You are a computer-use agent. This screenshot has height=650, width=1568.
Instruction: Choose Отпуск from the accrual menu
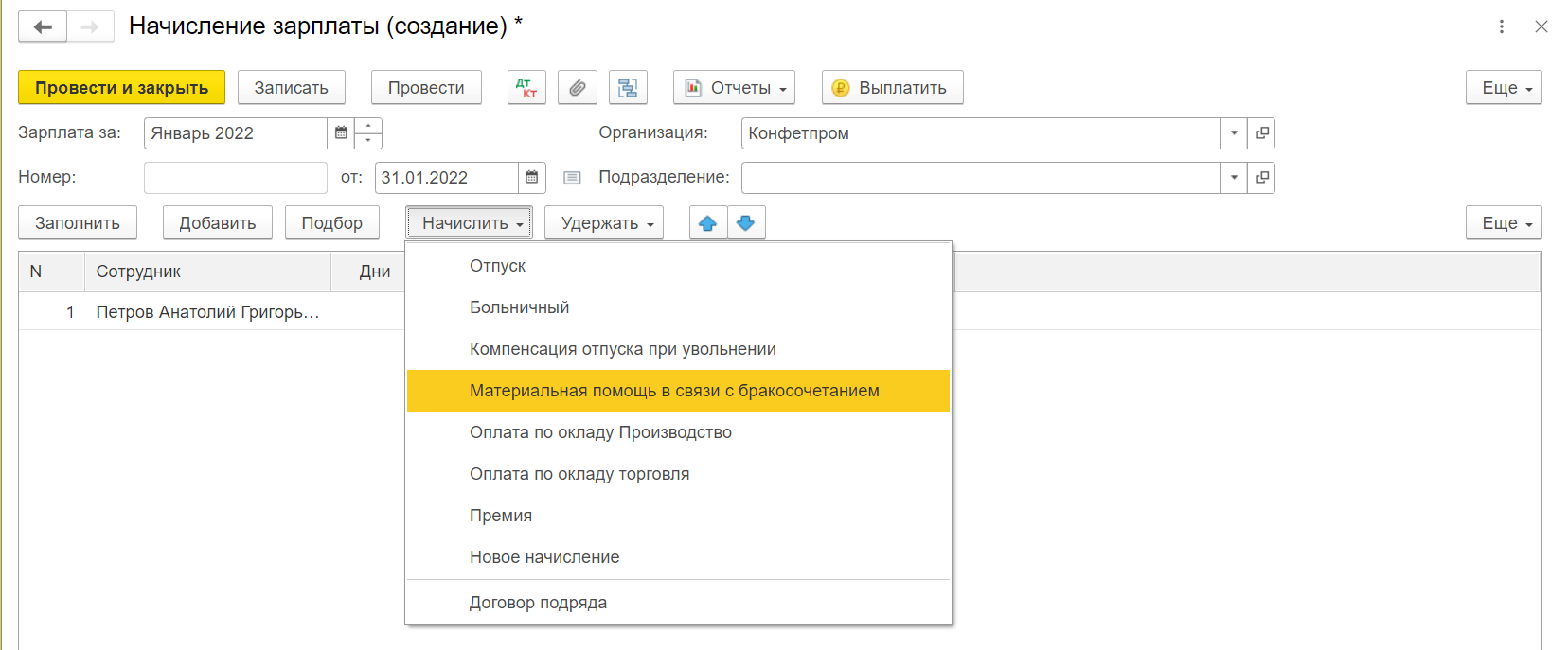pos(678,266)
